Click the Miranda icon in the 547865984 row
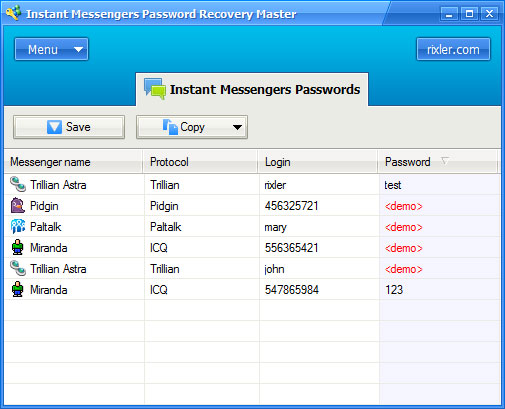 tap(17, 289)
